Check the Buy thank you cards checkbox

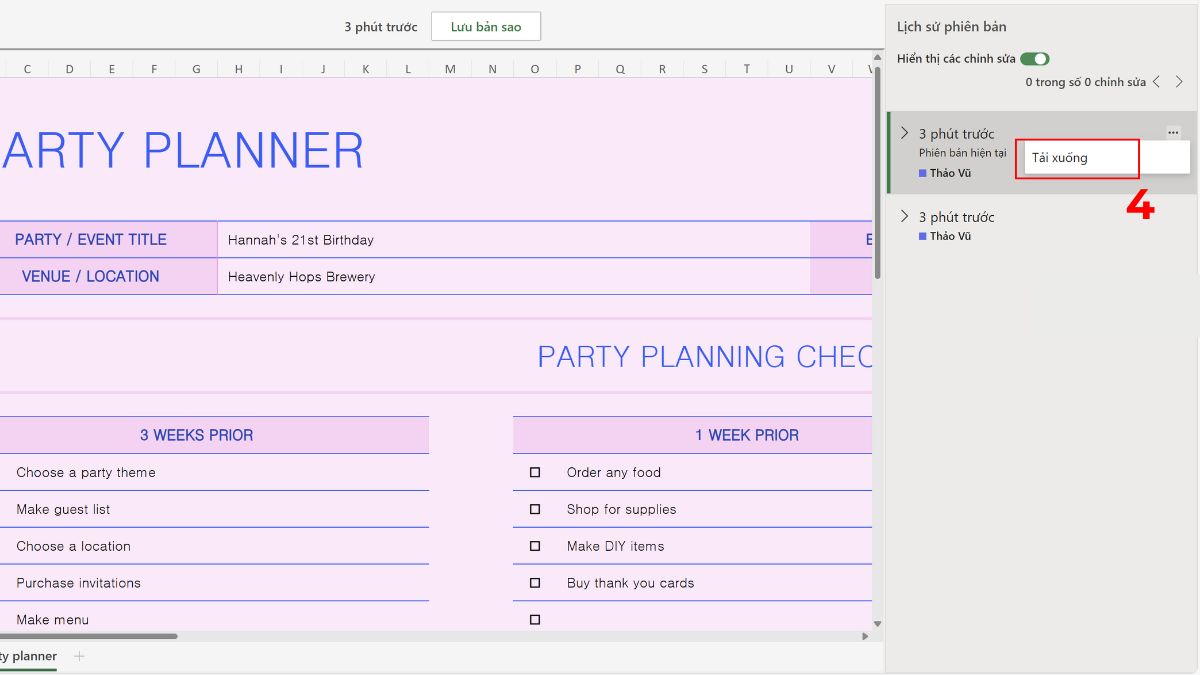[535, 583]
